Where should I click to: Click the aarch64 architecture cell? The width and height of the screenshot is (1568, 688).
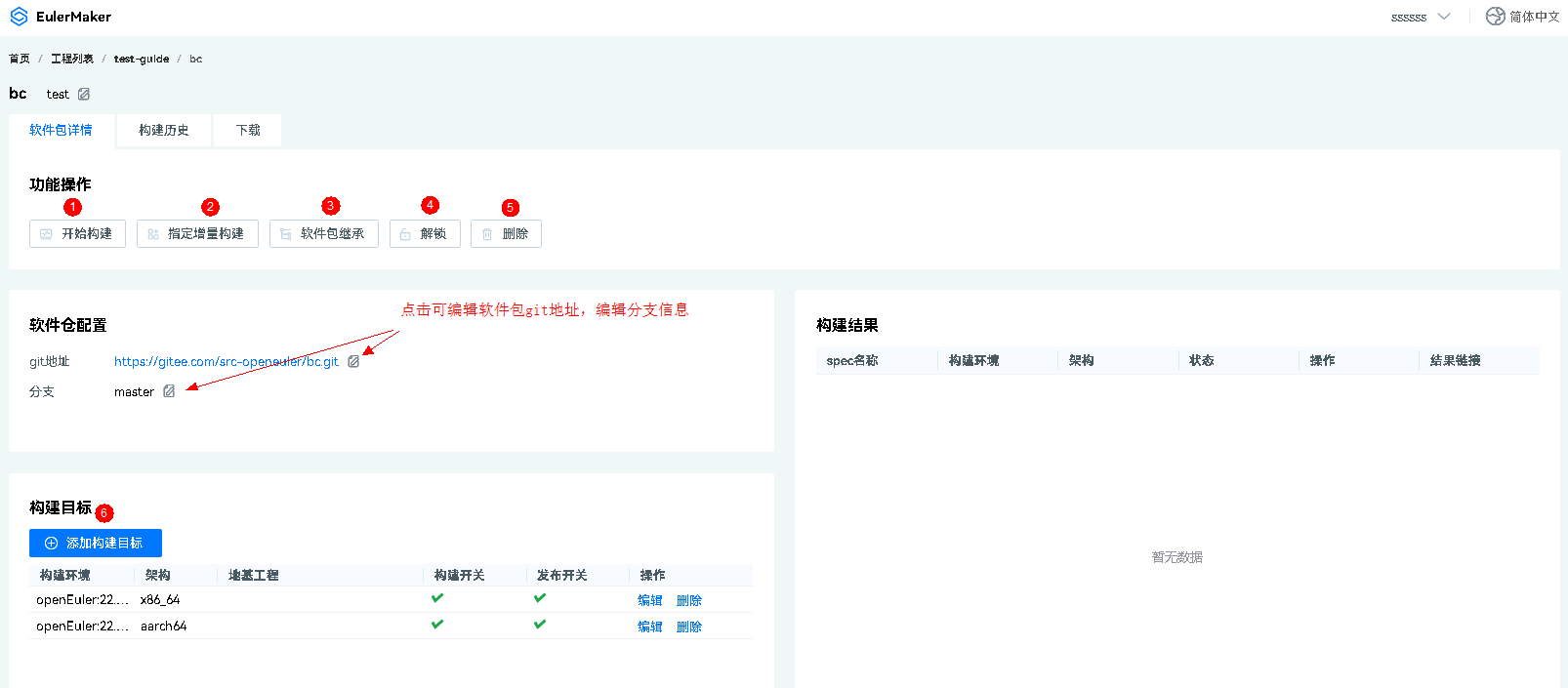[164, 627]
